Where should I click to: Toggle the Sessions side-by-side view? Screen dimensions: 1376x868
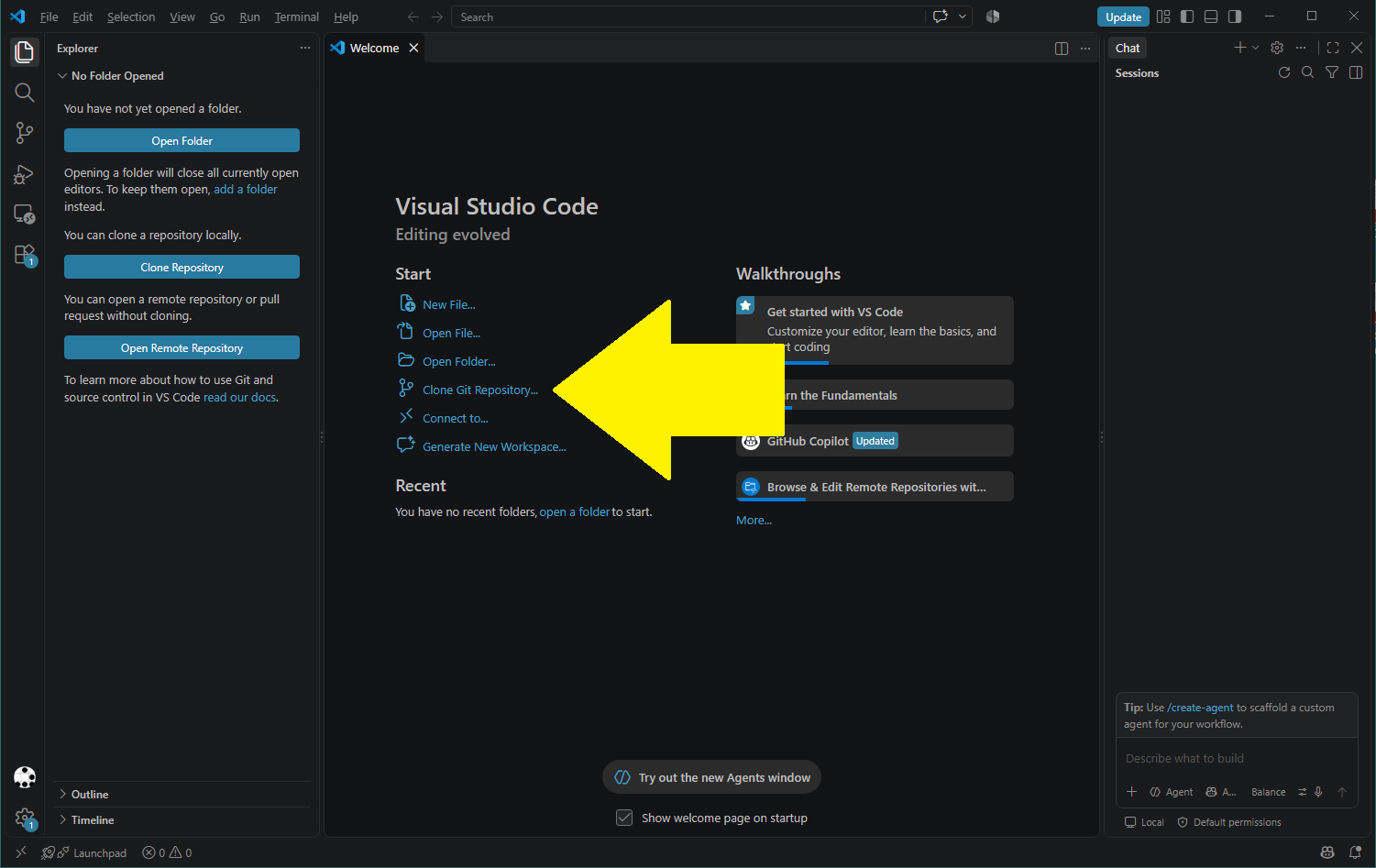[x=1356, y=72]
